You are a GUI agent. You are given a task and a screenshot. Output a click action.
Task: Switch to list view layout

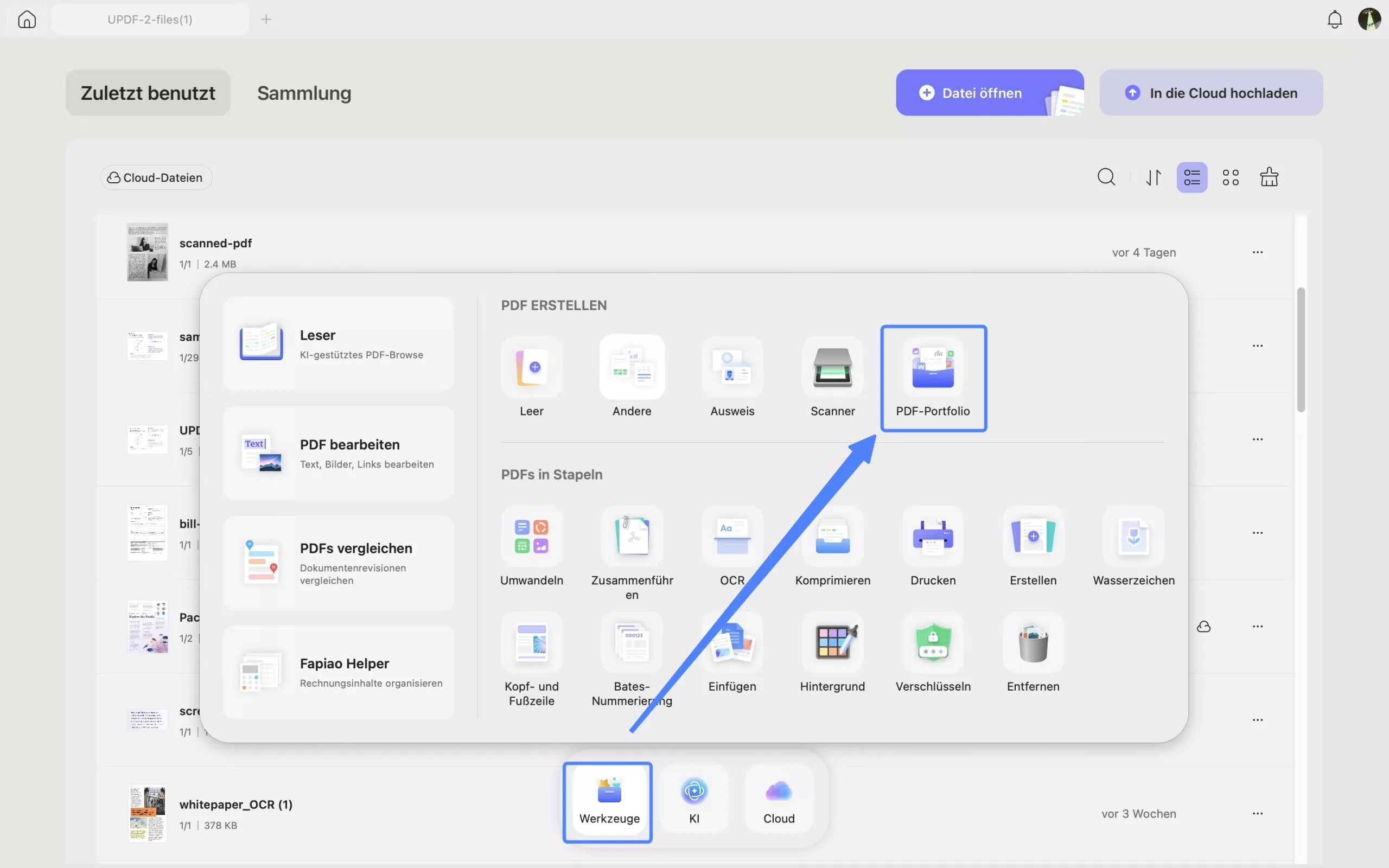pos(1192,177)
